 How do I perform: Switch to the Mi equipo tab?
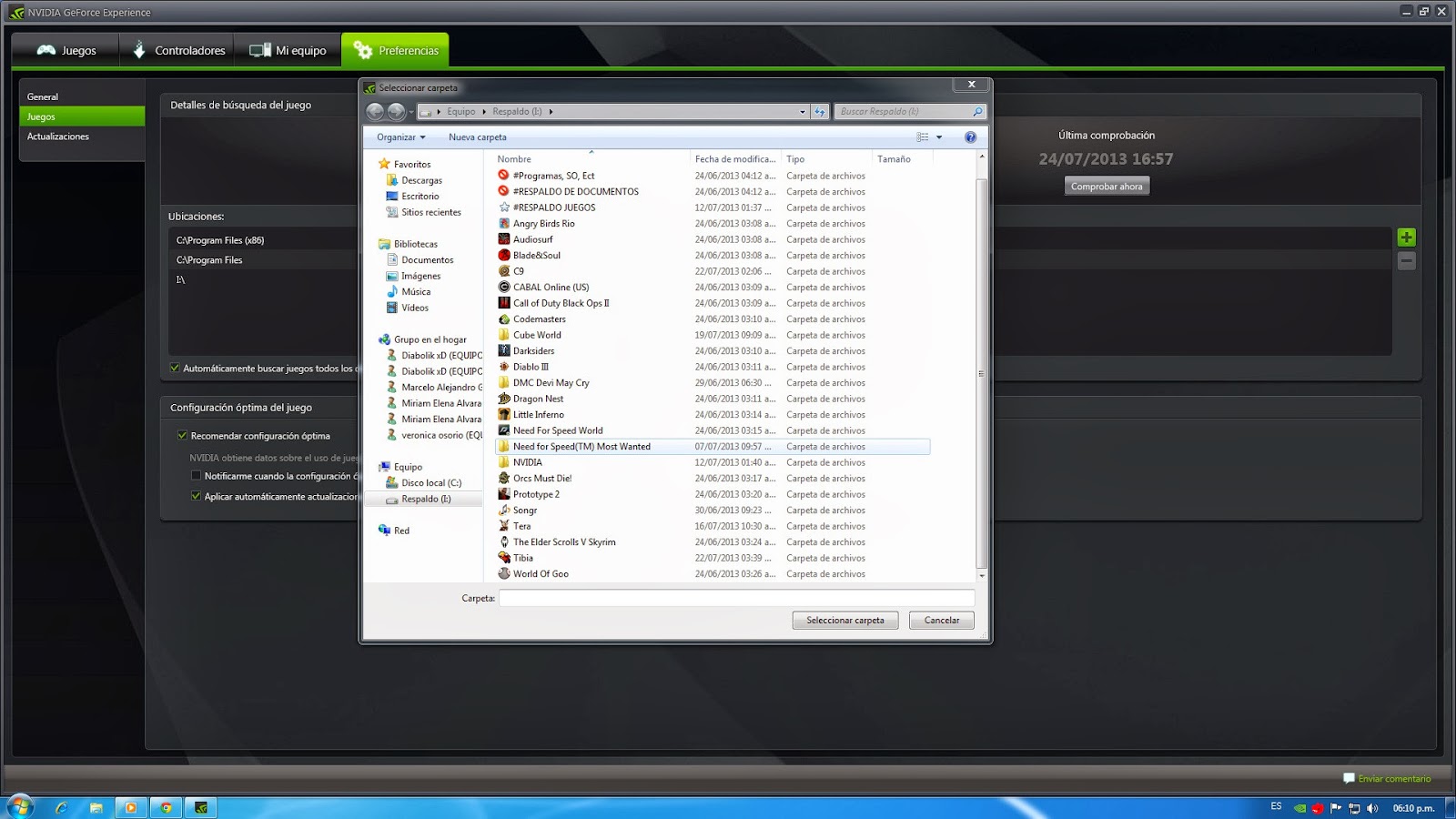(x=288, y=50)
